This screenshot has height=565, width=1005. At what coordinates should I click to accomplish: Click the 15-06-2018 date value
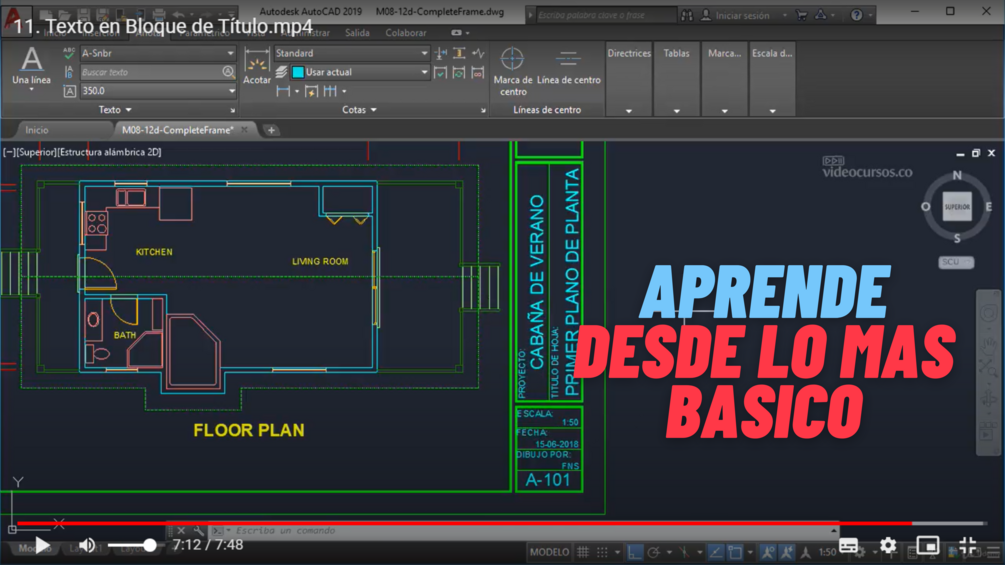click(x=556, y=444)
